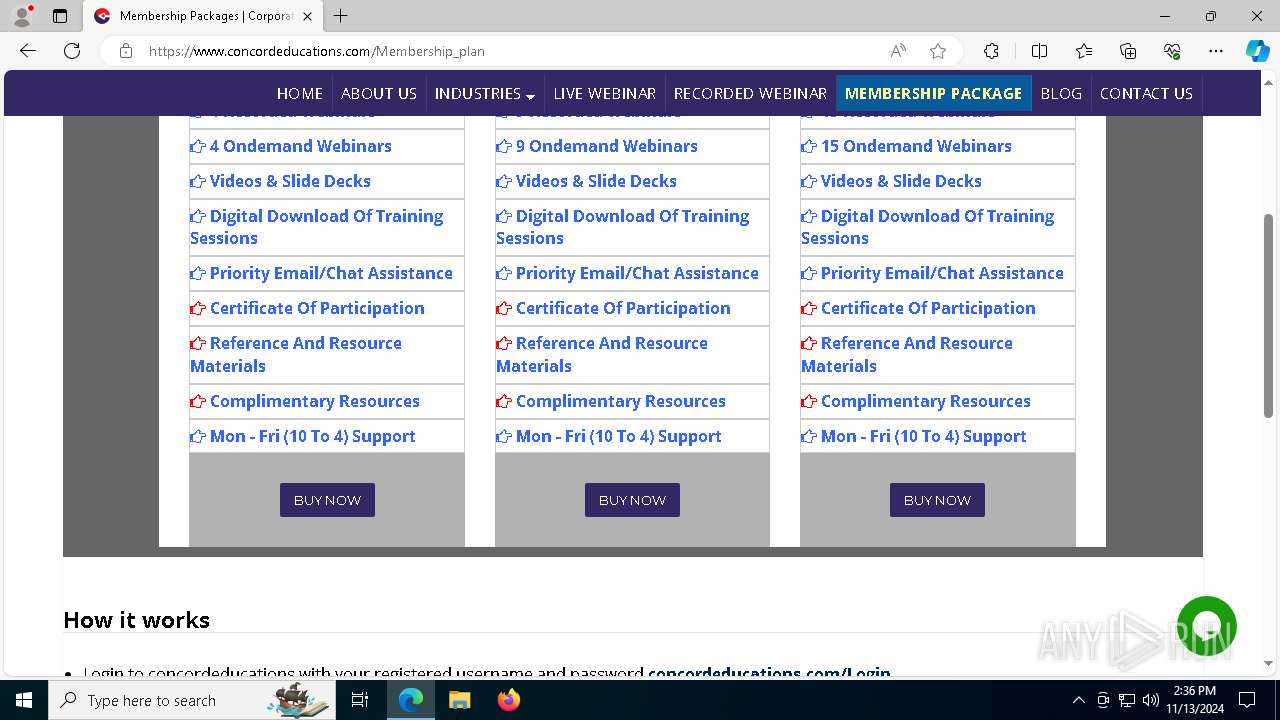This screenshot has width=1280, height=720.
Task: Click the browser back arrow
Action: [x=28, y=51]
